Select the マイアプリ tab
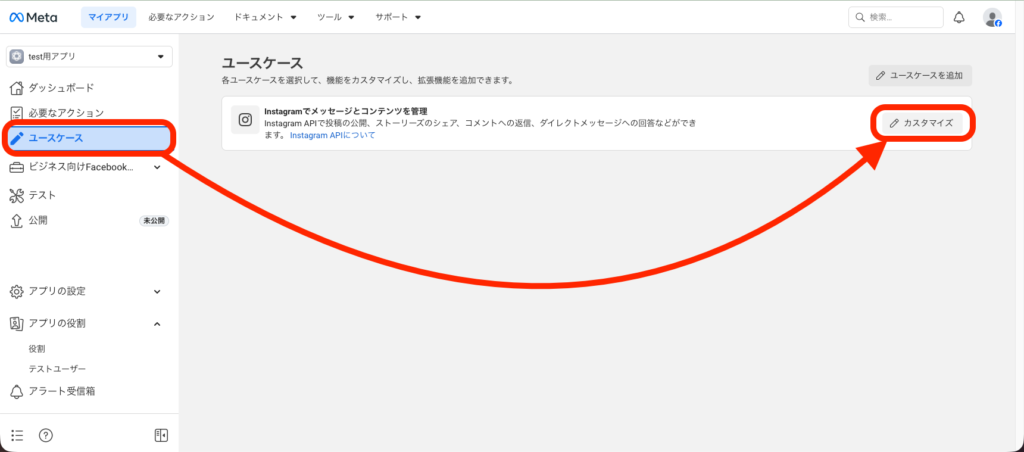1024x452 pixels. (x=108, y=17)
